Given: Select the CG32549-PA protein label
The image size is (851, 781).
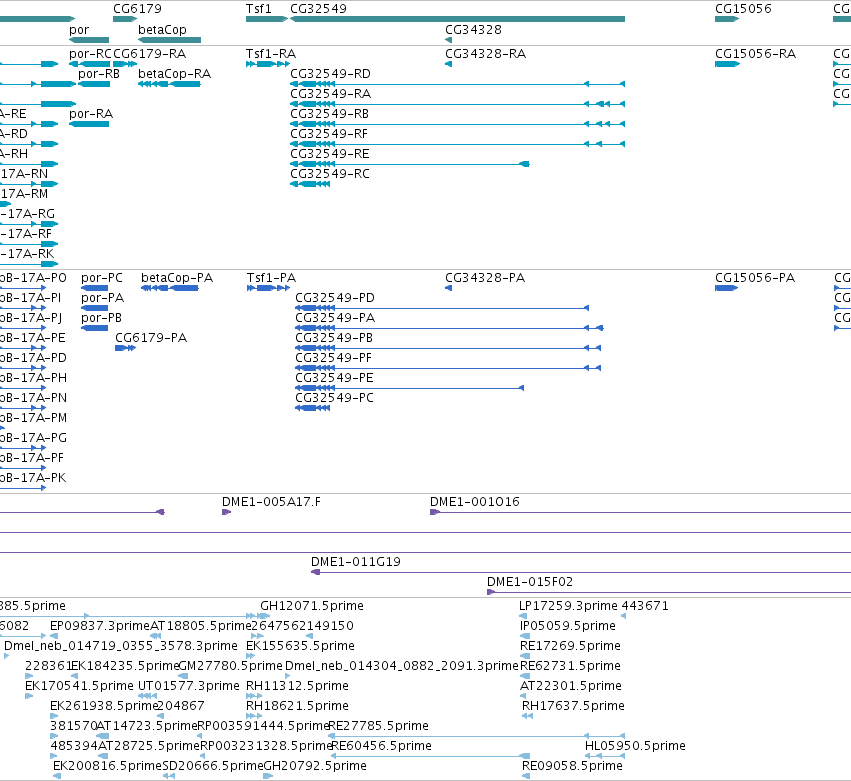Looking at the screenshot, I should (334, 318).
